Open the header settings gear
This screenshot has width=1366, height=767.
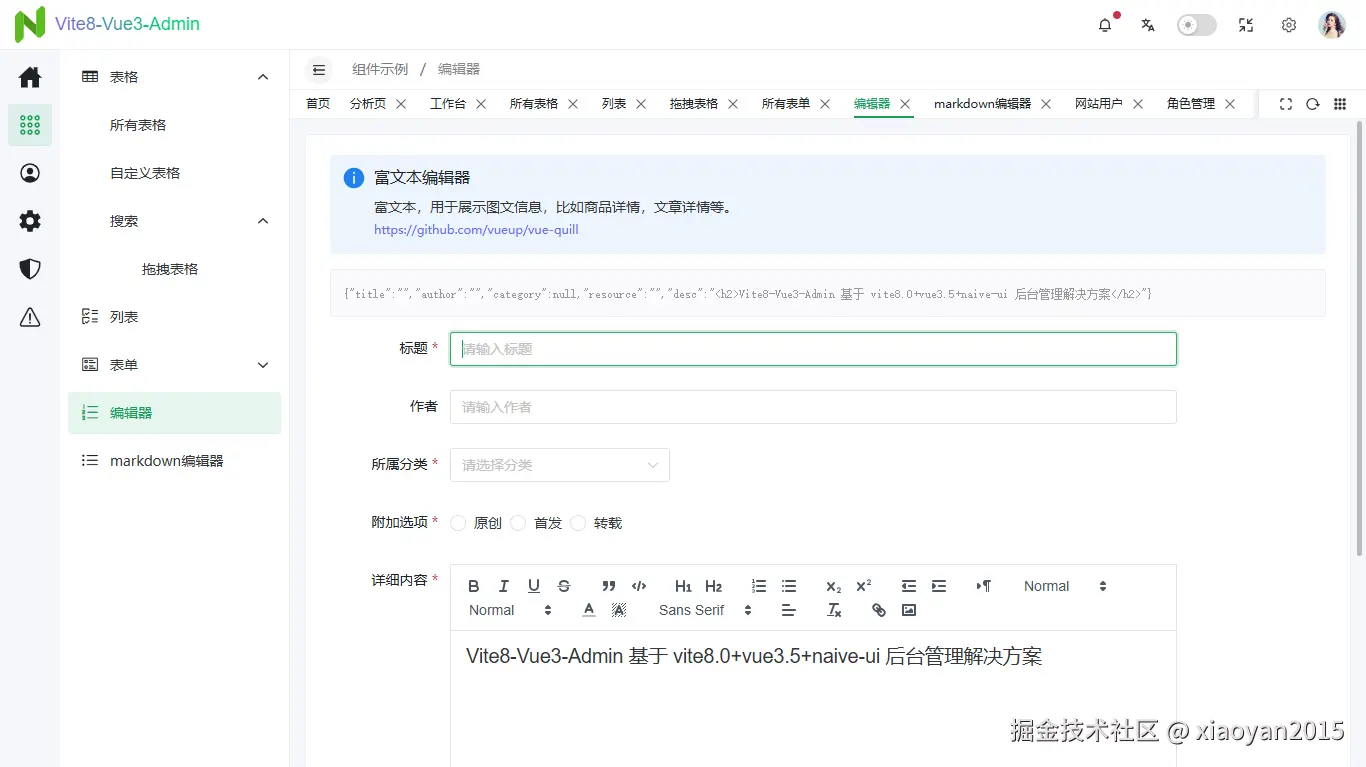point(1289,25)
